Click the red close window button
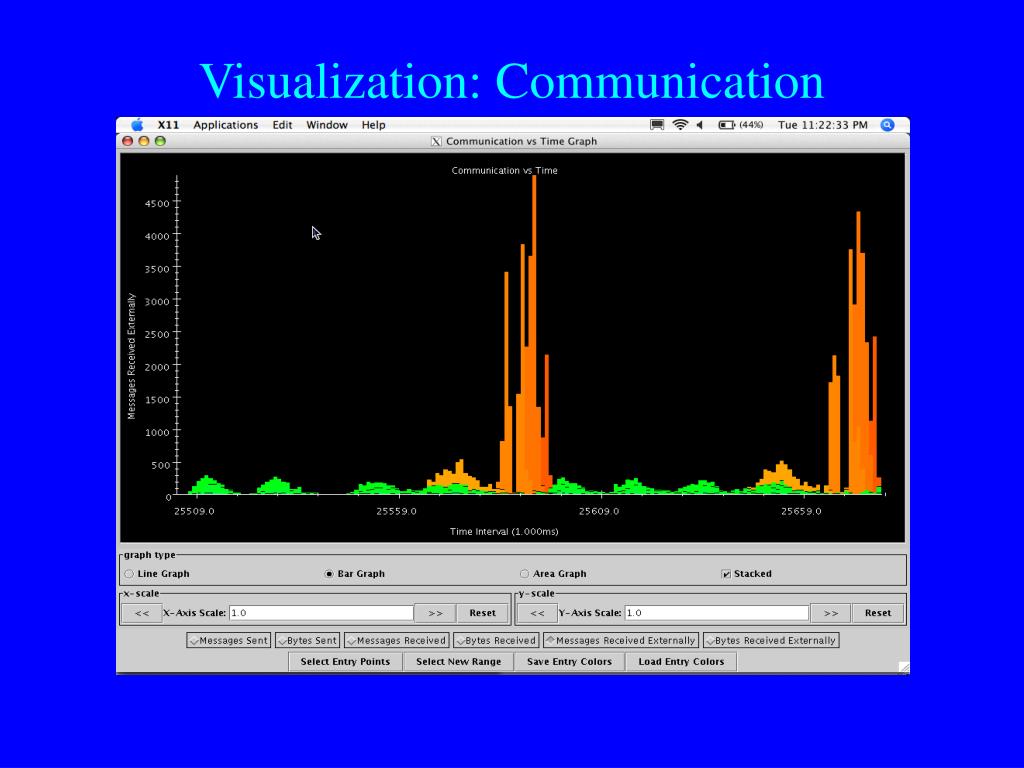1024x768 pixels. (x=127, y=141)
